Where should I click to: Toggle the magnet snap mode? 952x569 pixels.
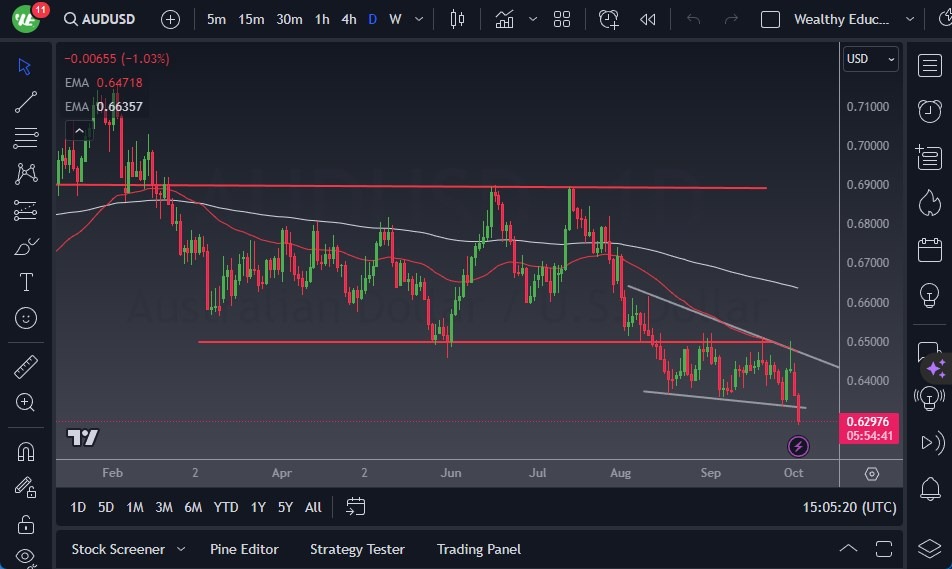(26, 451)
